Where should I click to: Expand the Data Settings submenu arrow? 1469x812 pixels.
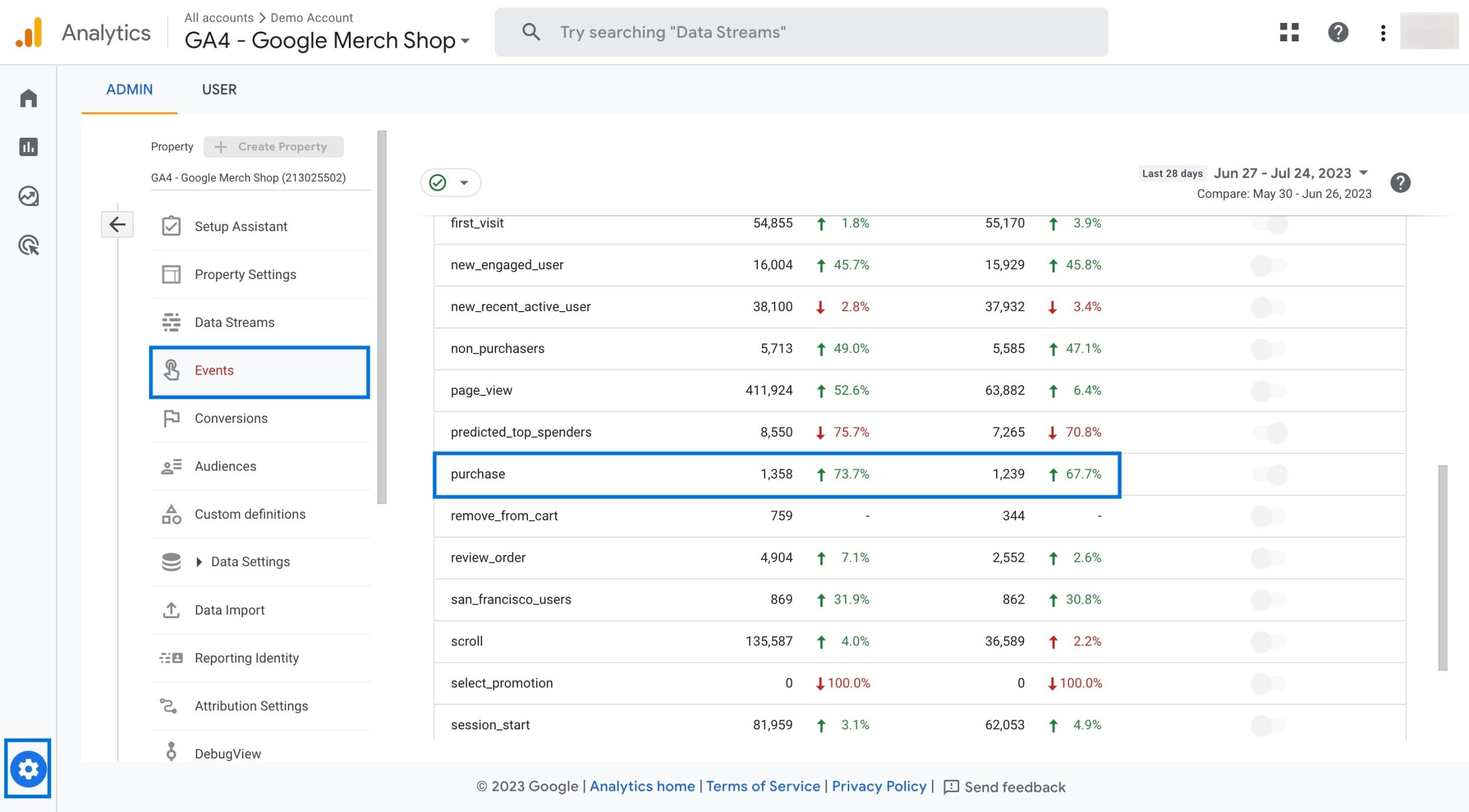click(x=199, y=562)
